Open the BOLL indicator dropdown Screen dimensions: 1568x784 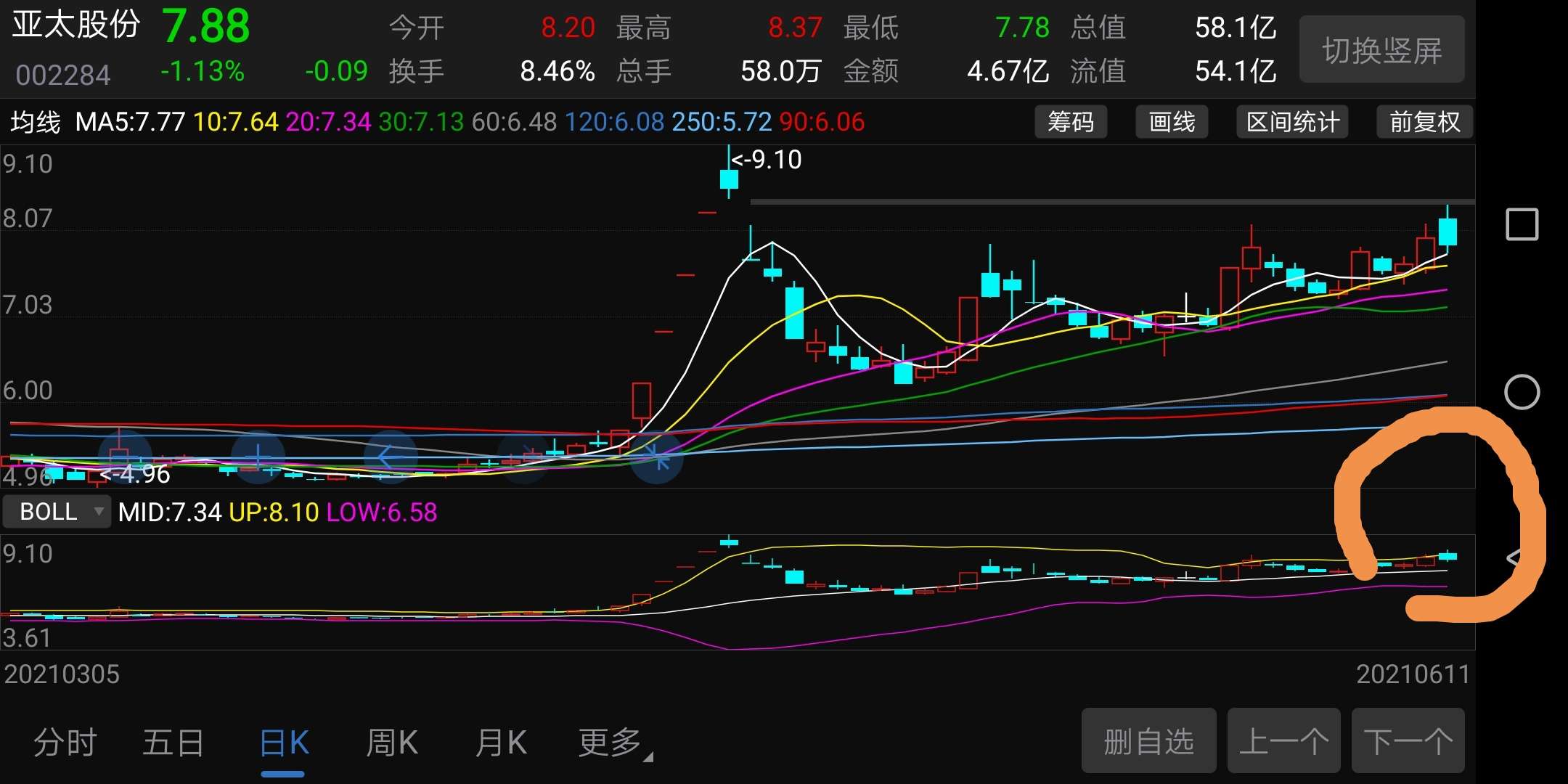pos(57,512)
